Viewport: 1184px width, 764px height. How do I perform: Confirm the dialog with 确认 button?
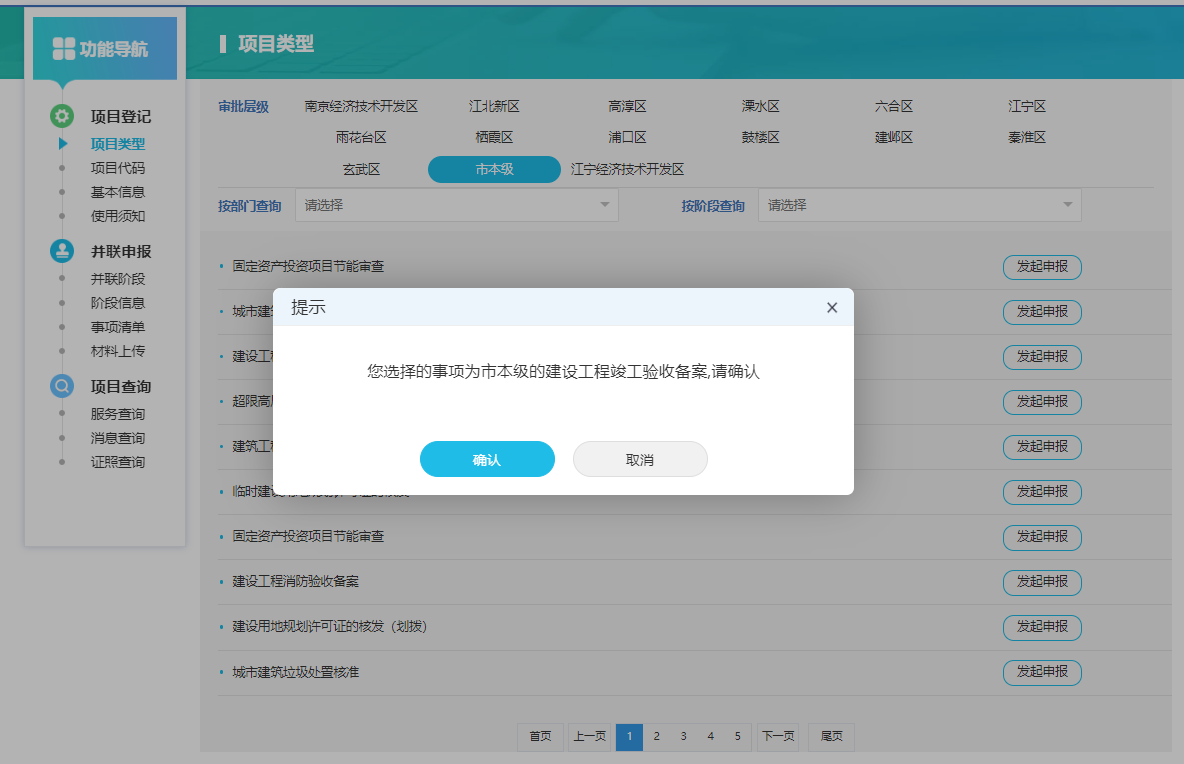tap(487, 460)
